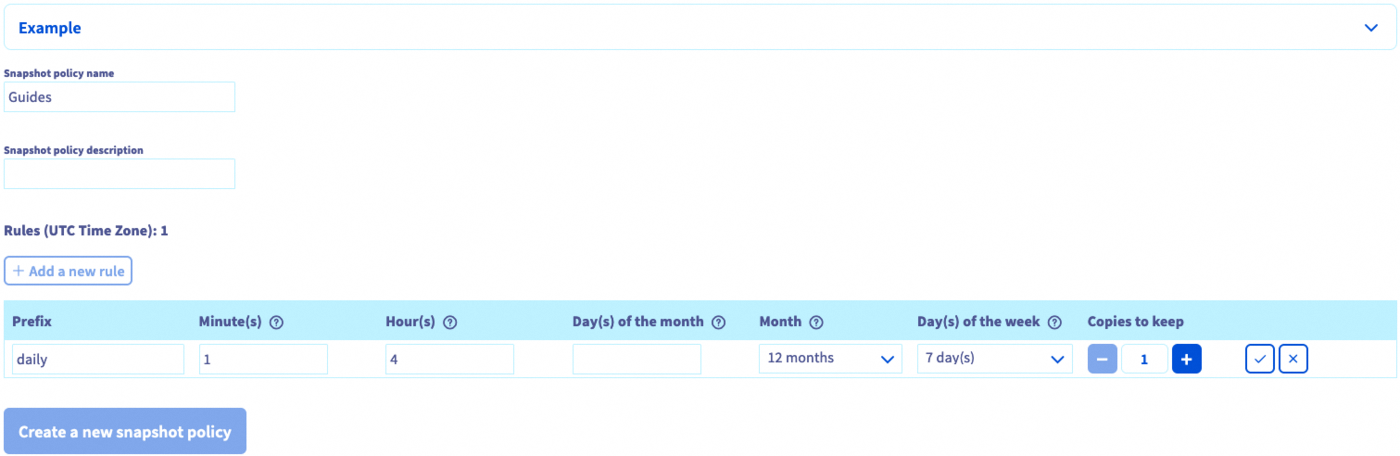Image resolution: width=1400 pixels, height=456 pixels.
Task: Click the Minute(s) help question mark icon
Action: 277,323
